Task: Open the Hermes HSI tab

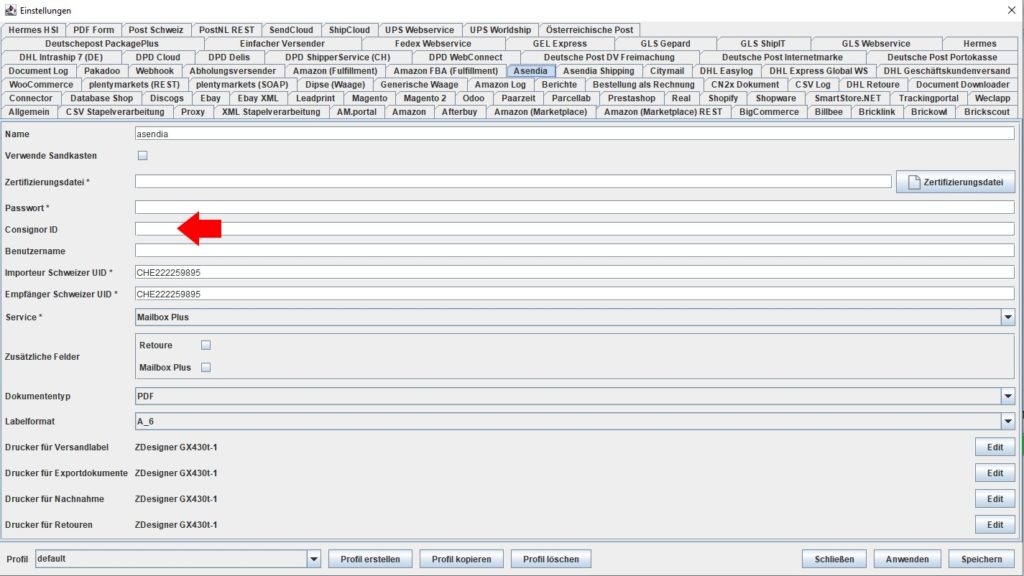Action: pyautogui.click(x=33, y=29)
